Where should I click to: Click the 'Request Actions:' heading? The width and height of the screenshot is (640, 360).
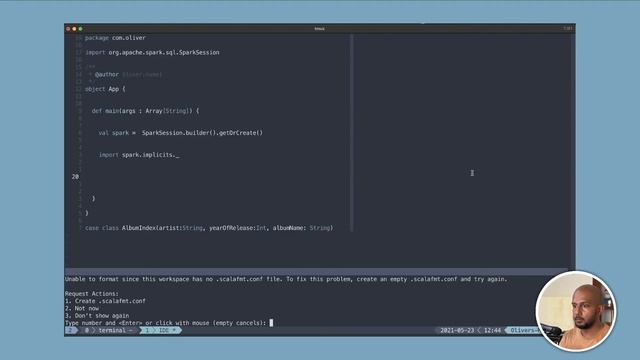92,293
